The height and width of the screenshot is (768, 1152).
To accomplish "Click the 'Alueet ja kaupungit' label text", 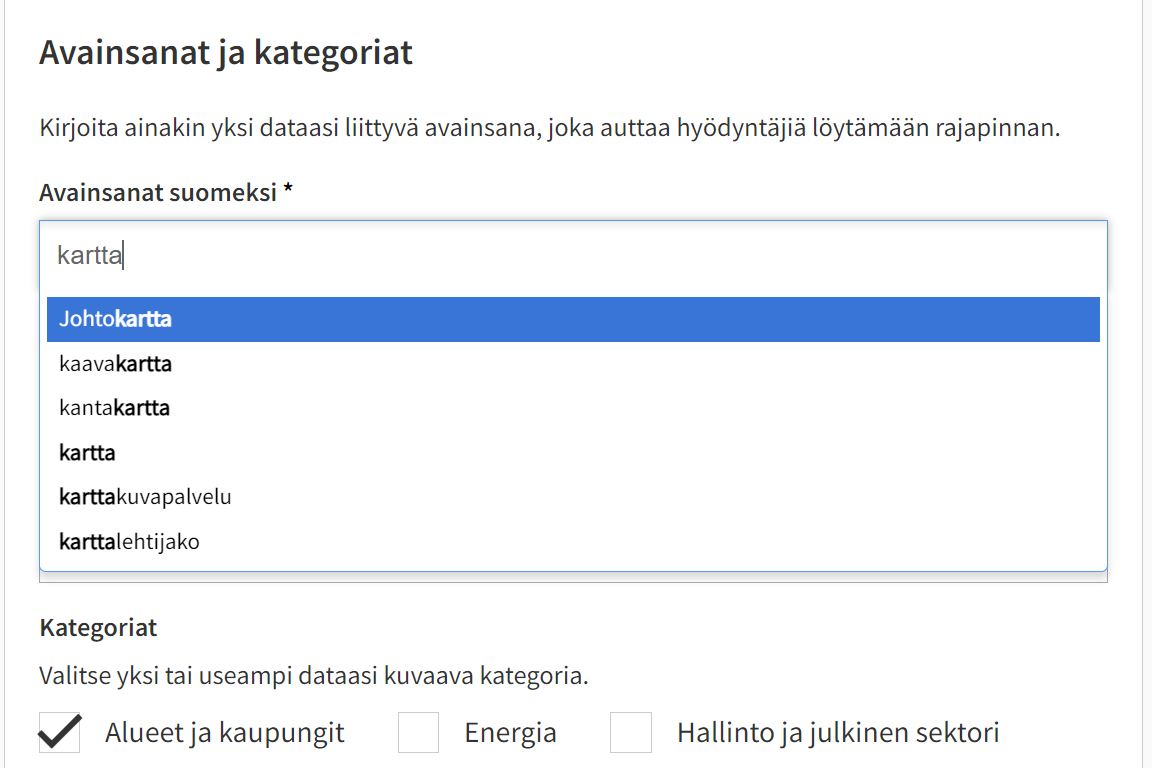I will click(224, 733).
